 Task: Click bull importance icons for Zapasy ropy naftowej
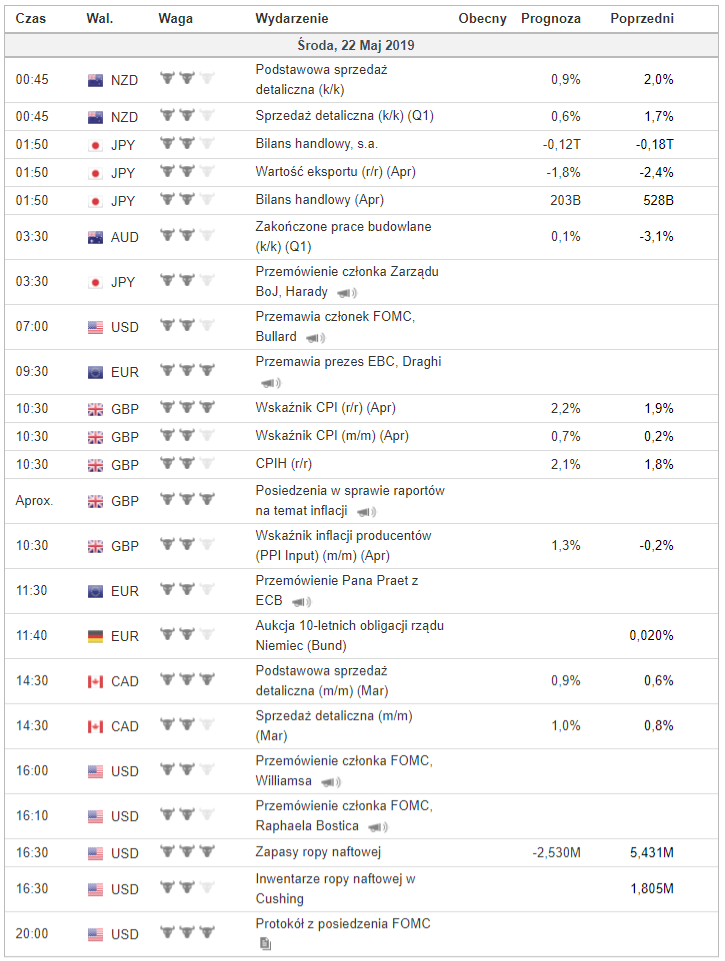tap(187, 853)
